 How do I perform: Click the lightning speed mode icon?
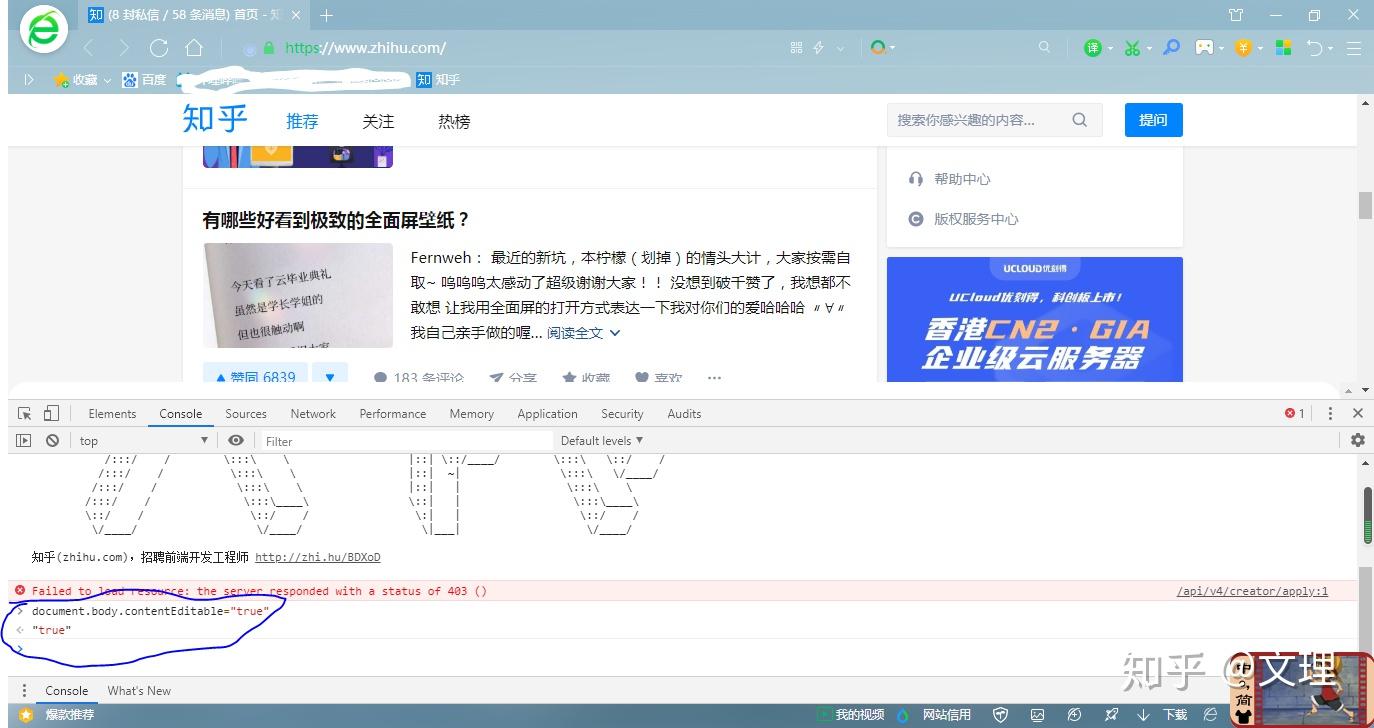coord(819,47)
